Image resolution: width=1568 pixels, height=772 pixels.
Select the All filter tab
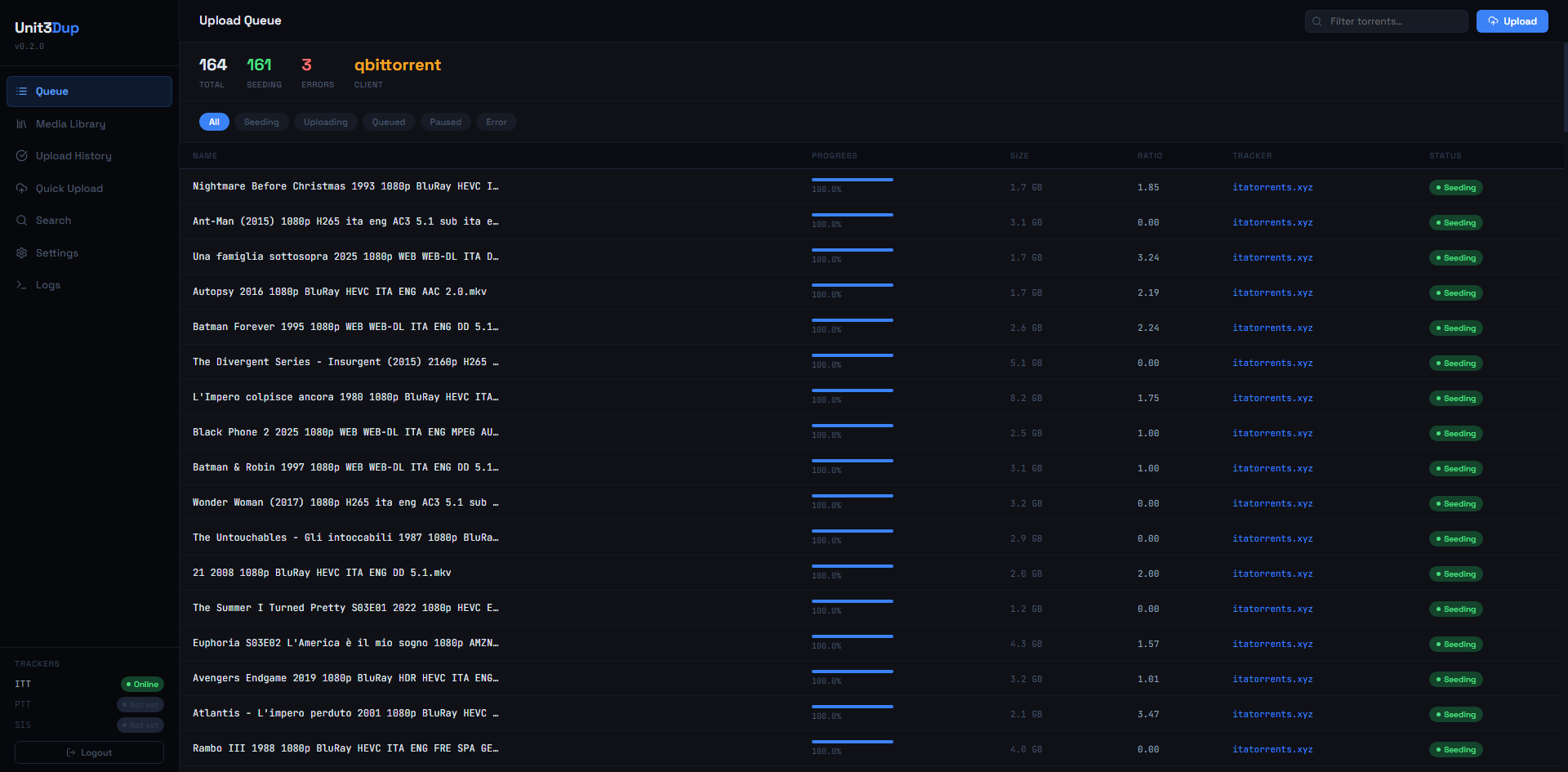[214, 121]
